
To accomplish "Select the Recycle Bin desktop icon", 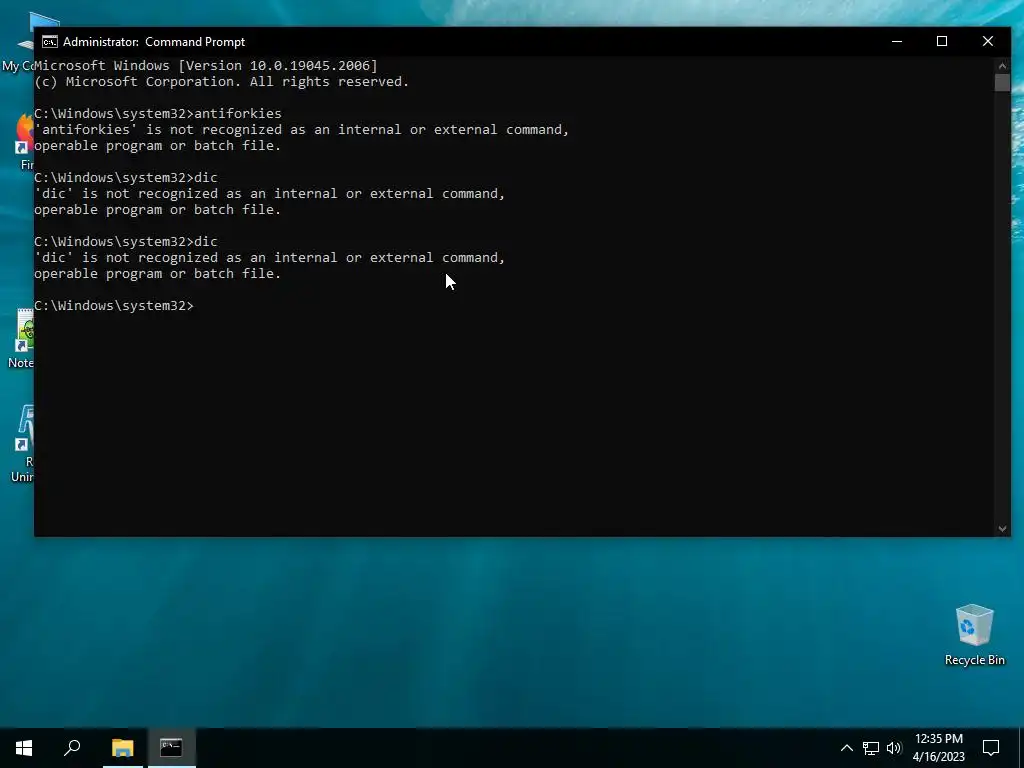I will [x=974, y=635].
